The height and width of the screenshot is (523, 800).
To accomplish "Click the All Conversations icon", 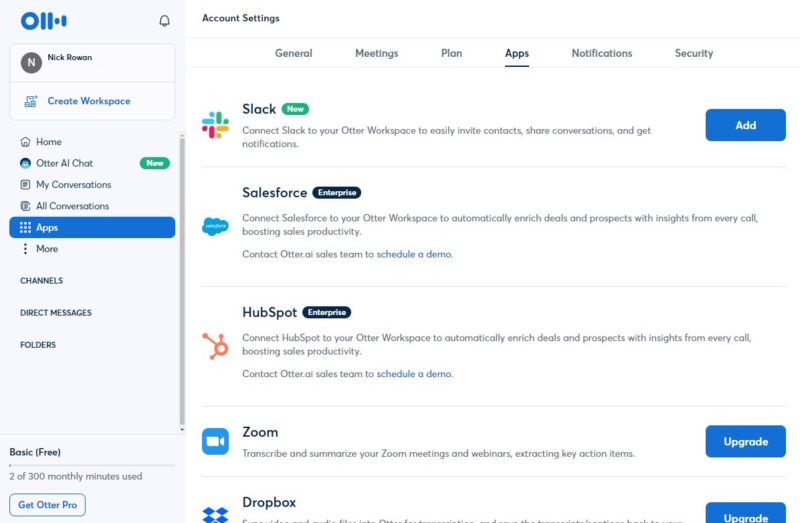I will click(x=25, y=206).
